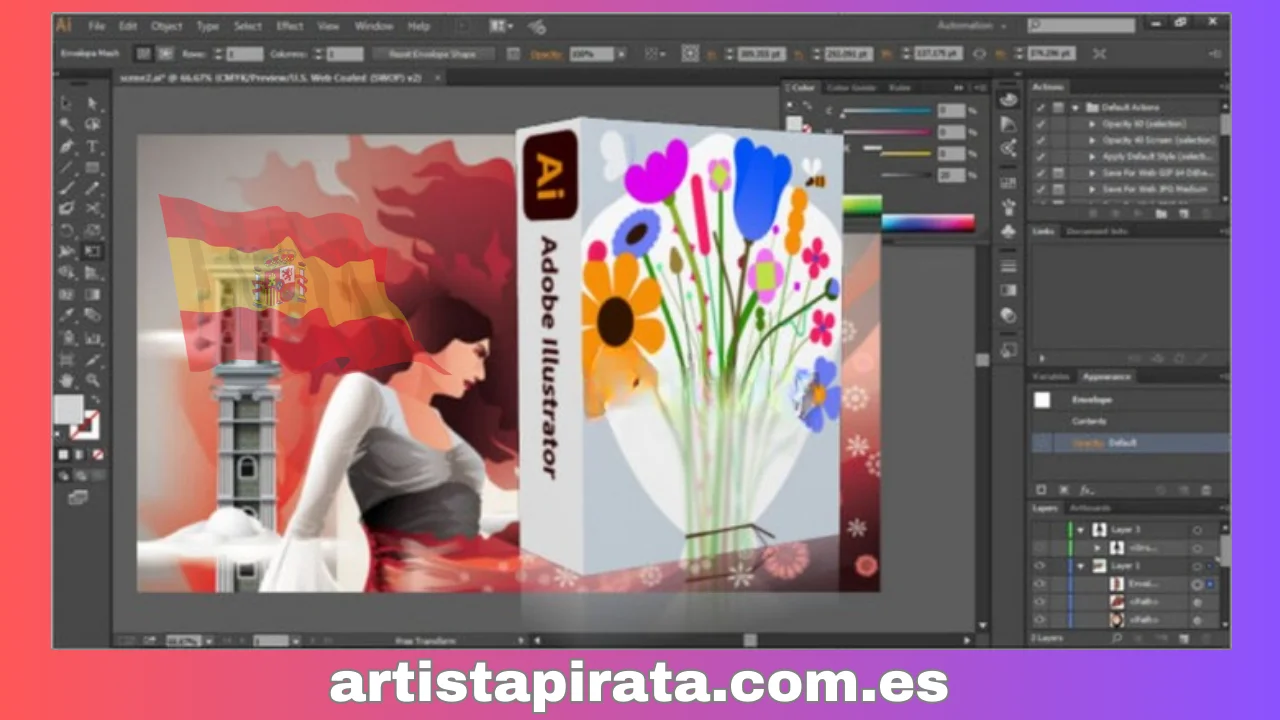1280x720 pixels.
Task: Toggle checkmark for Default Actions set
Action: click(x=1041, y=107)
